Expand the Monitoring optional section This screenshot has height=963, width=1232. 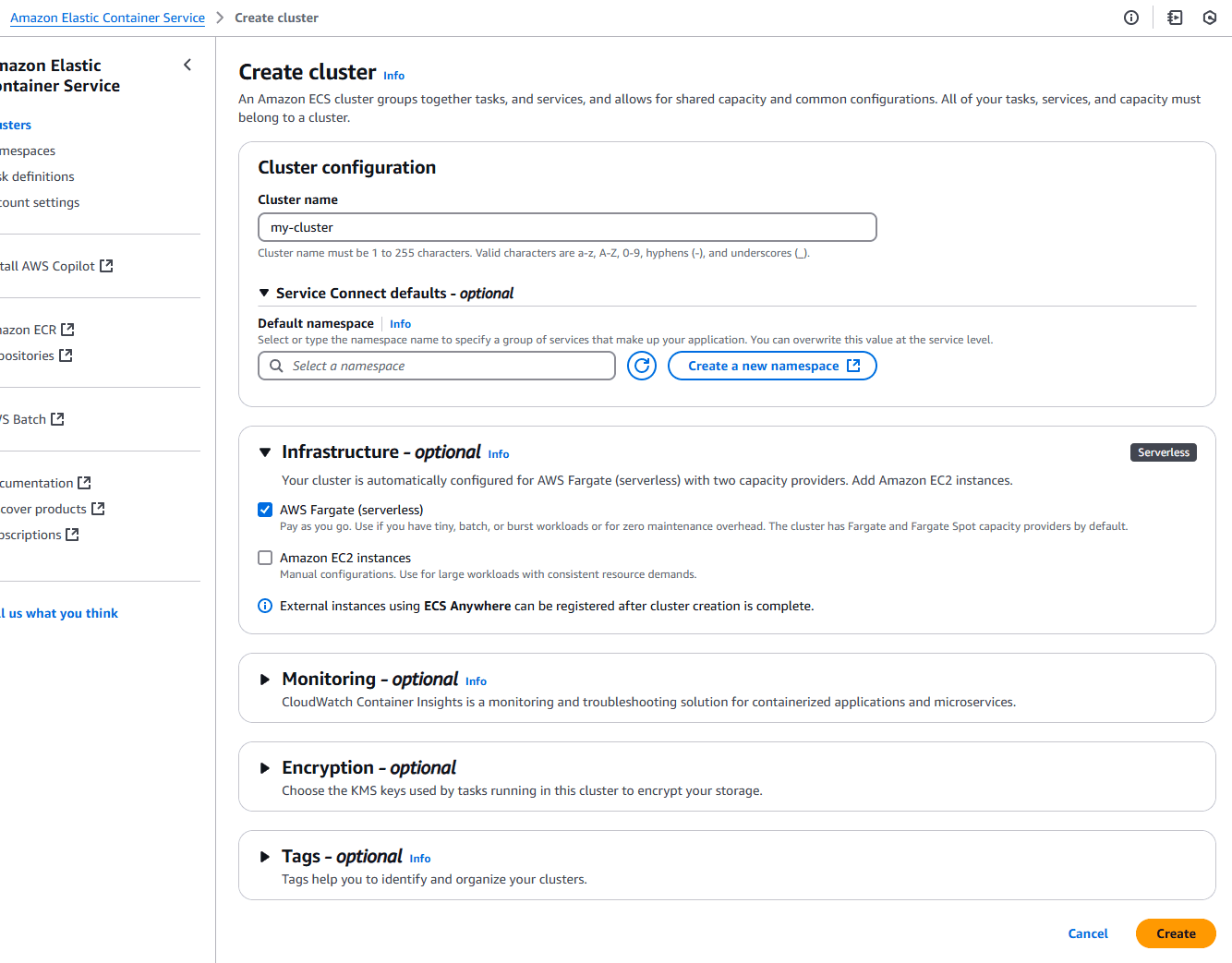(265, 680)
